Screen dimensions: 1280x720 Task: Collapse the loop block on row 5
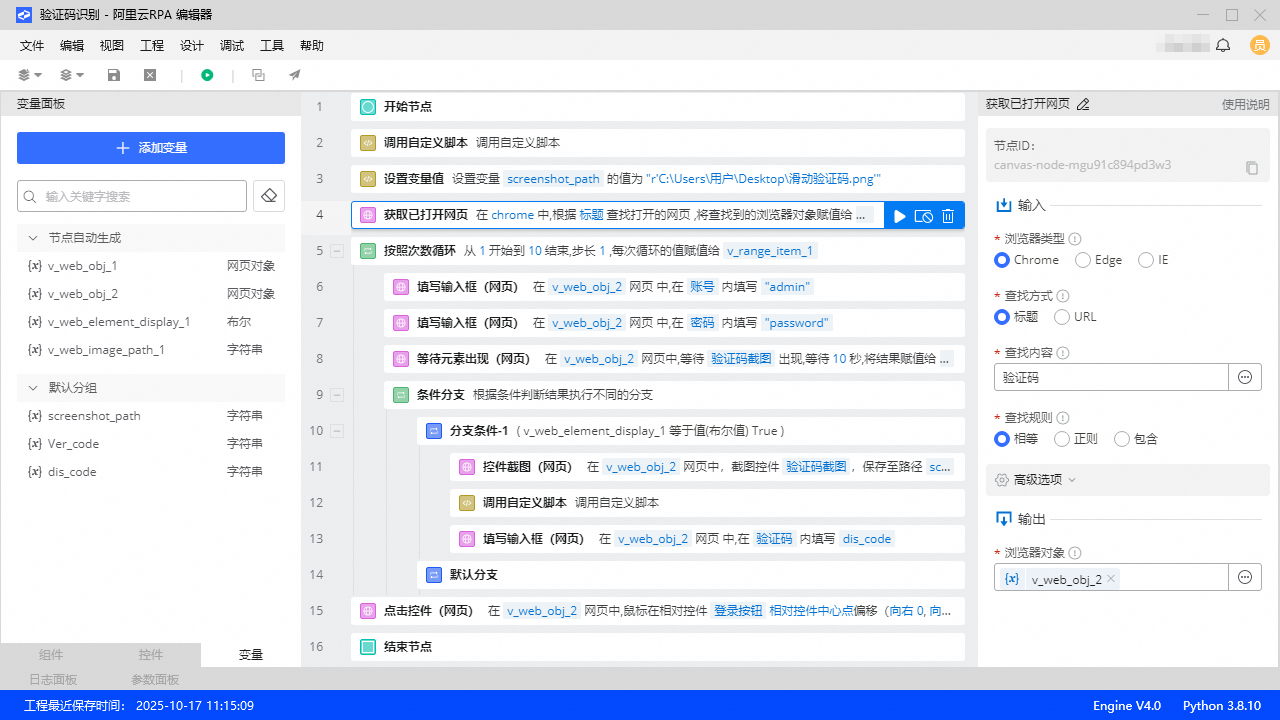(x=337, y=251)
